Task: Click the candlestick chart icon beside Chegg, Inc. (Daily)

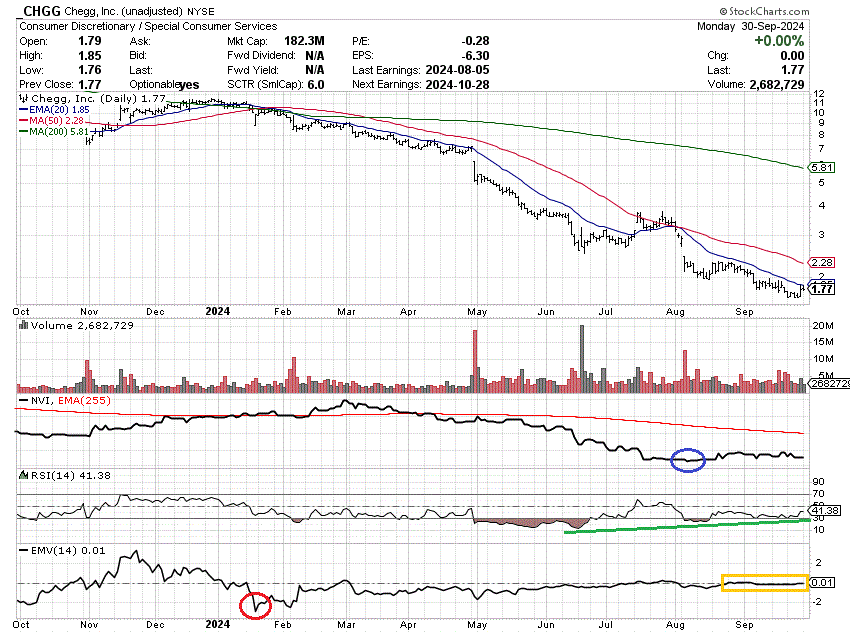Action: [x=21, y=99]
